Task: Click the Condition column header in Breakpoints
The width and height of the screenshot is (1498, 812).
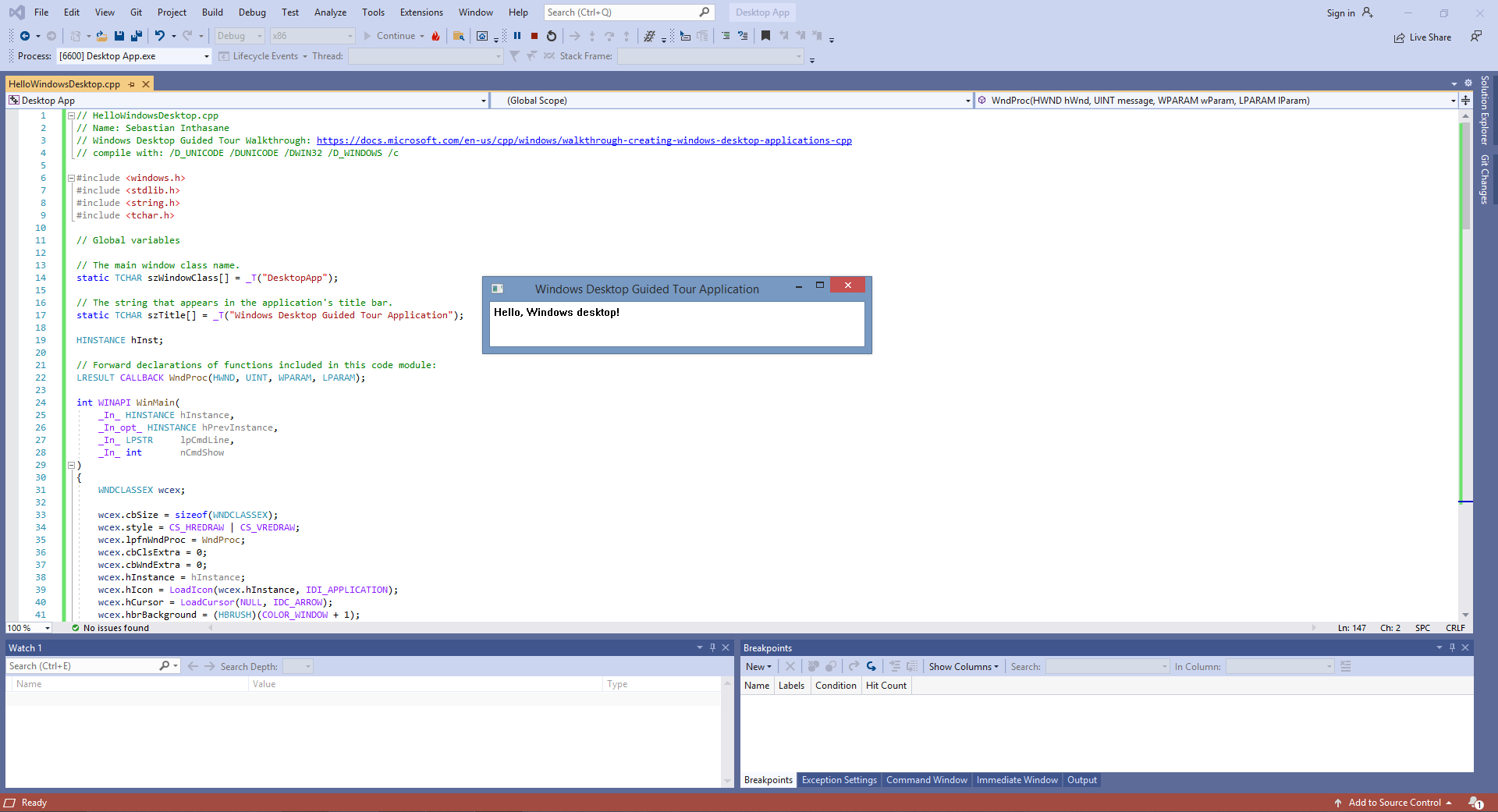Action: pyautogui.click(x=836, y=686)
